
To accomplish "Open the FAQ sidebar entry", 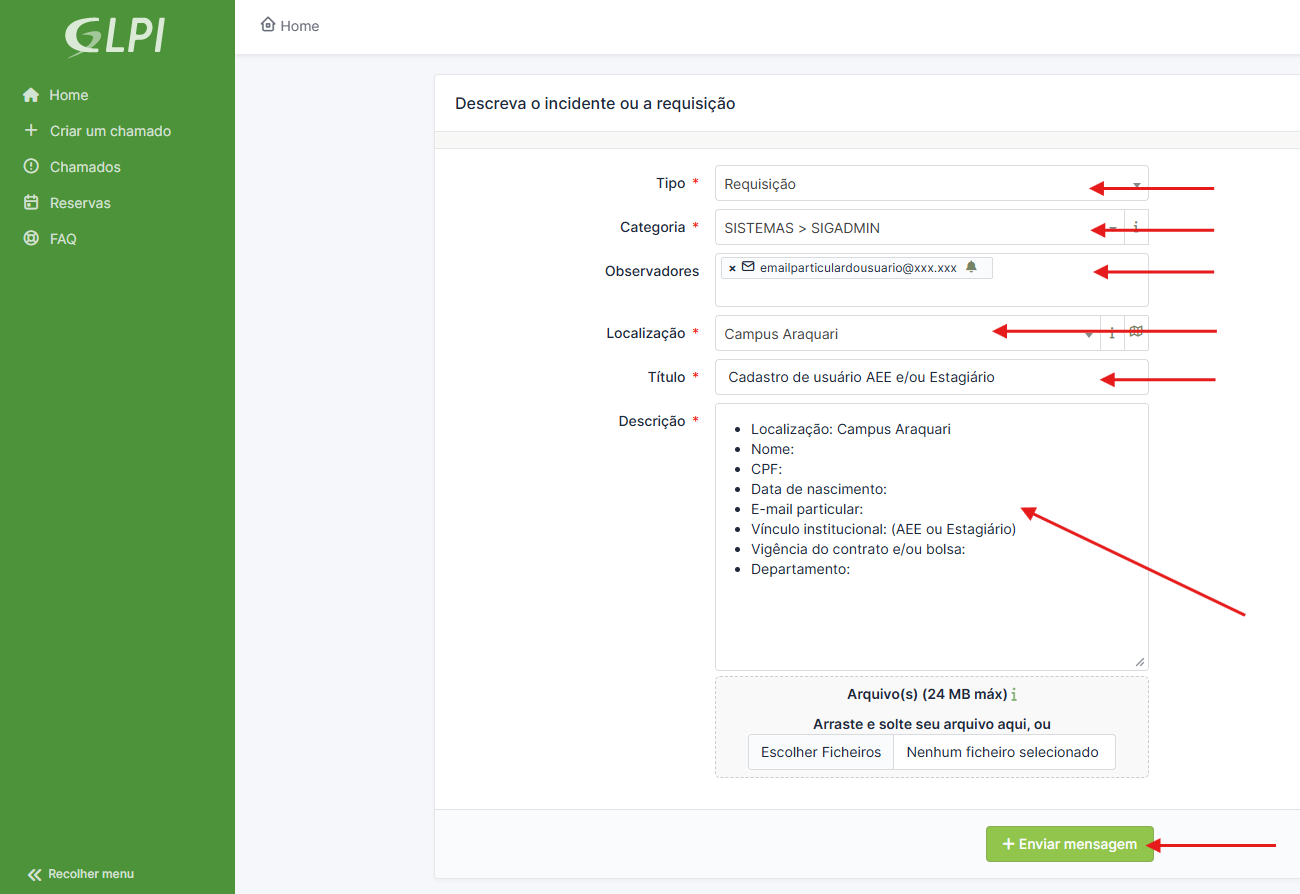I will click(63, 239).
